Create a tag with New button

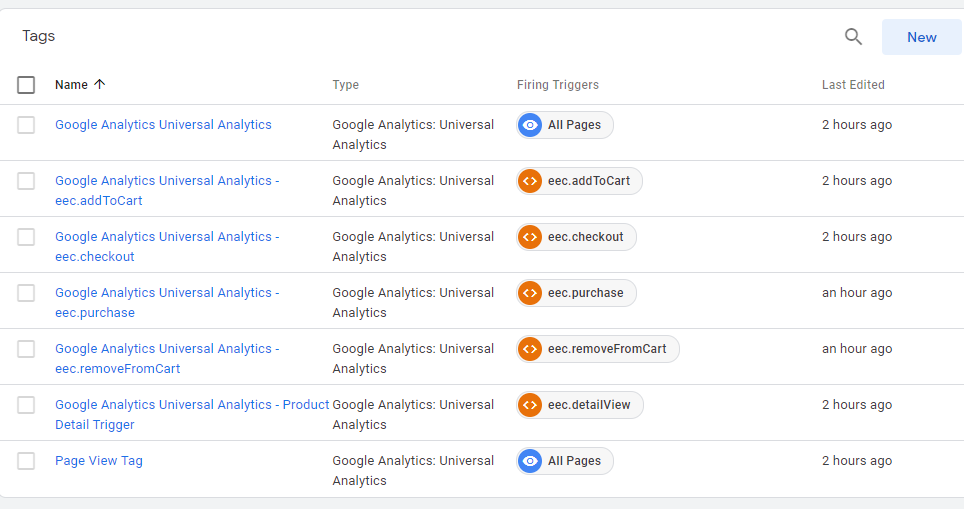click(922, 37)
